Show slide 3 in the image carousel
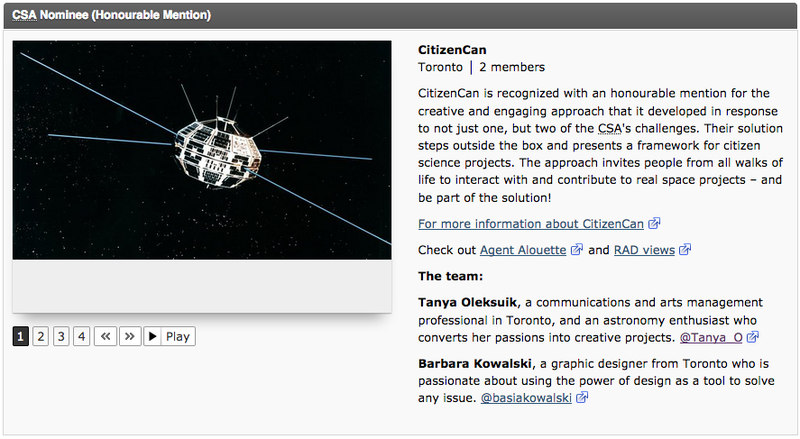800x439 pixels. click(61, 337)
